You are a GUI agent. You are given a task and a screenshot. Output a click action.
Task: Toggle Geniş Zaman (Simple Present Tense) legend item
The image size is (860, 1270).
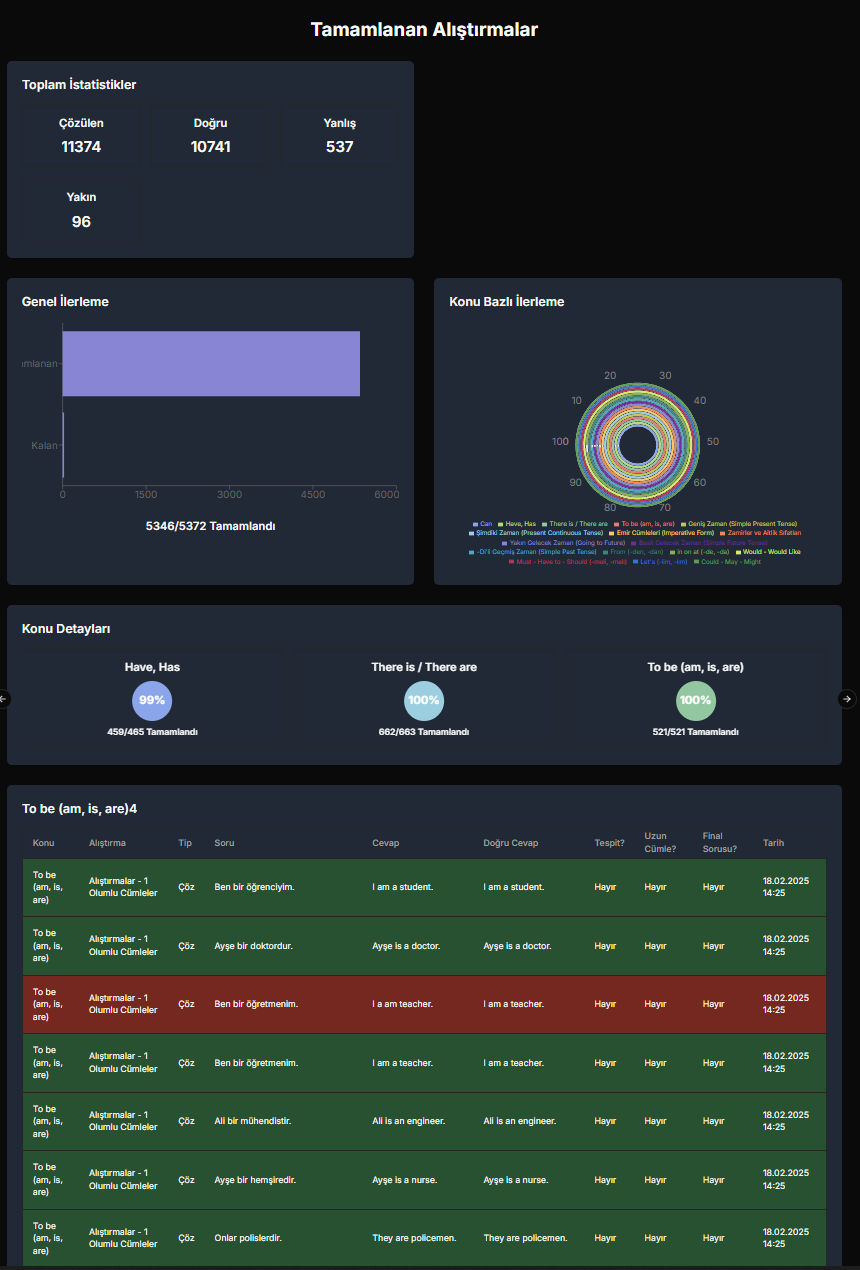coord(739,524)
